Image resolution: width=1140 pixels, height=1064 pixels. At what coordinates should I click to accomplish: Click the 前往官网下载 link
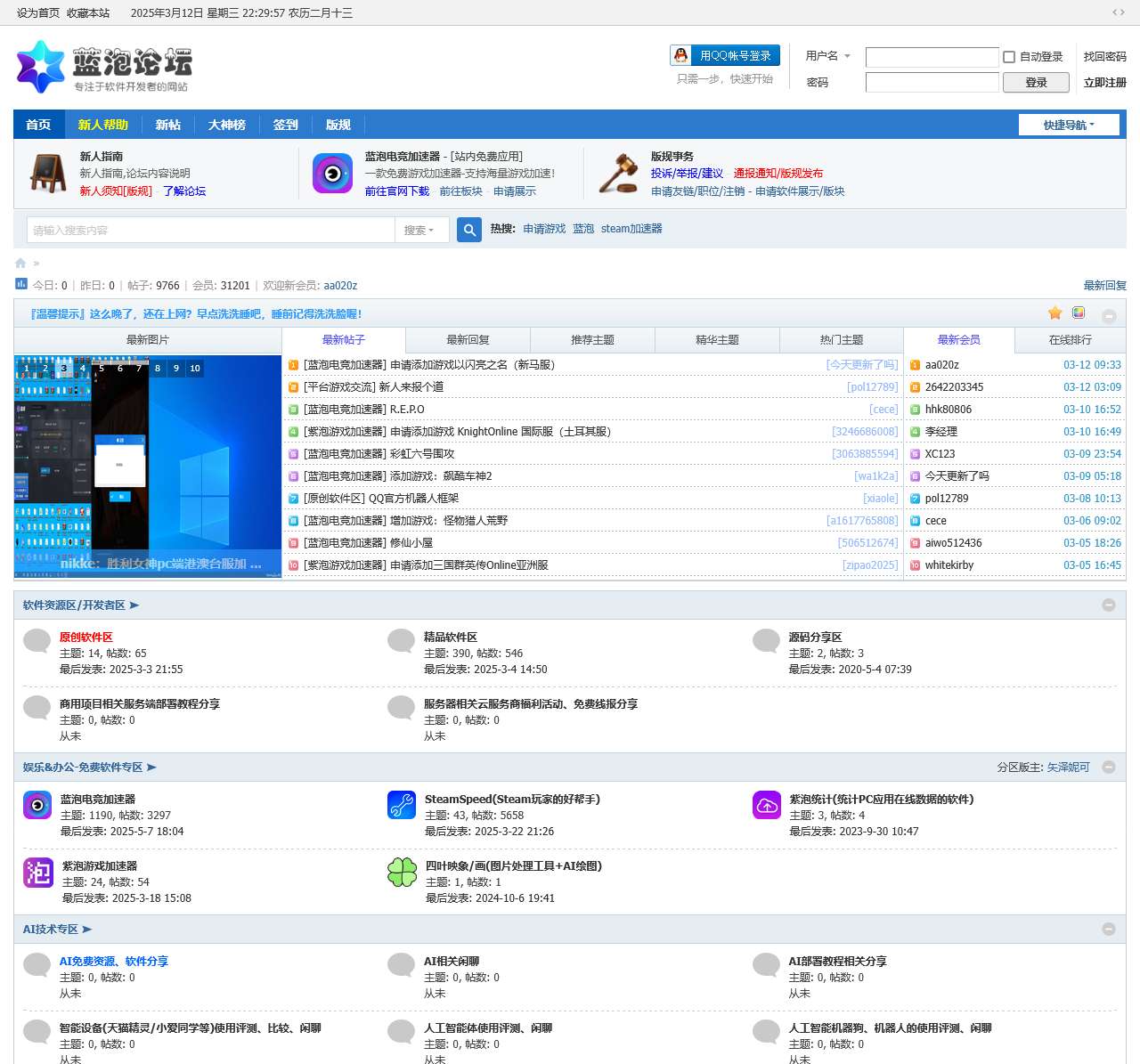pyautogui.click(x=397, y=191)
